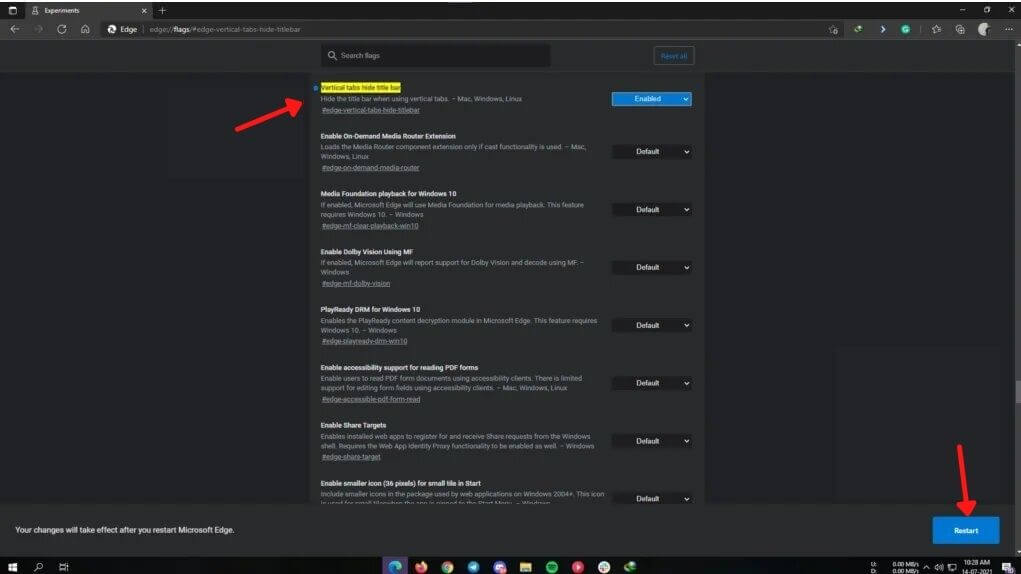Click the browser back arrow
Viewport: 1021px width, 574px height.
[x=15, y=30]
